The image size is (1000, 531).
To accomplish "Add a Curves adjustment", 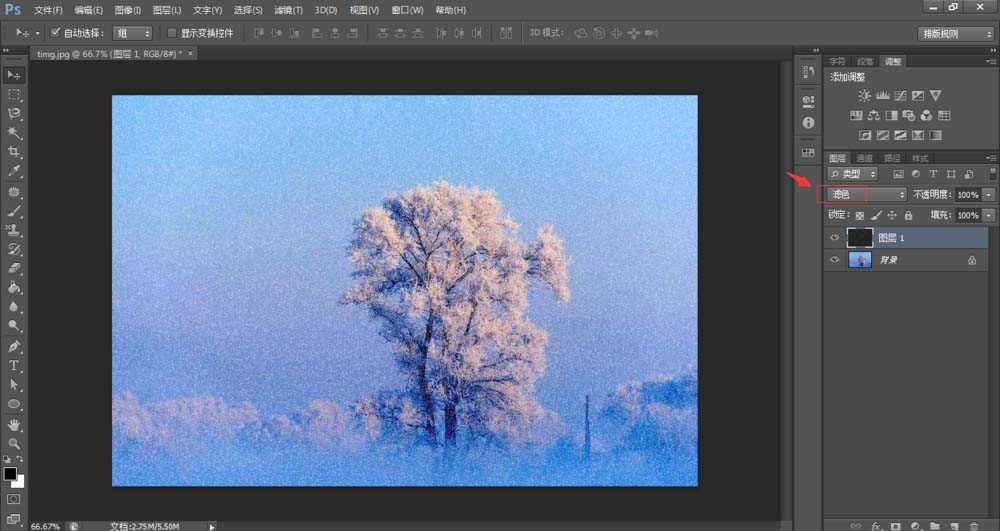I will tap(900, 96).
